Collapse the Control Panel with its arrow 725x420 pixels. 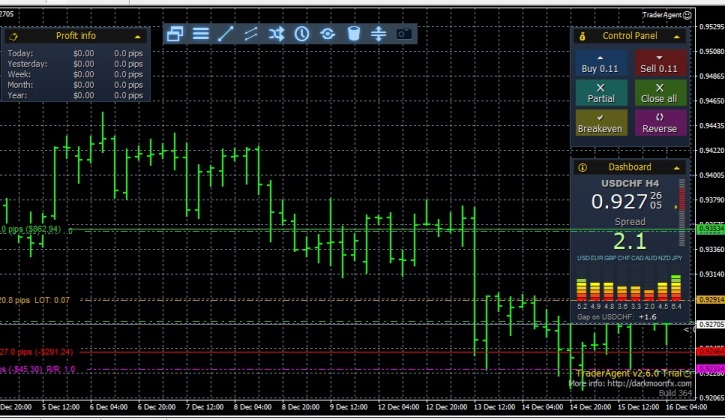(x=677, y=36)
